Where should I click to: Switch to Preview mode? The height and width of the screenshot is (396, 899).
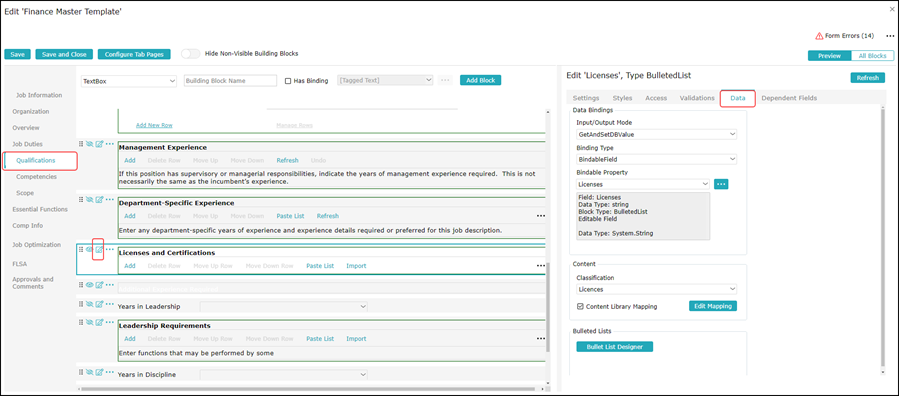coord(829,56)
